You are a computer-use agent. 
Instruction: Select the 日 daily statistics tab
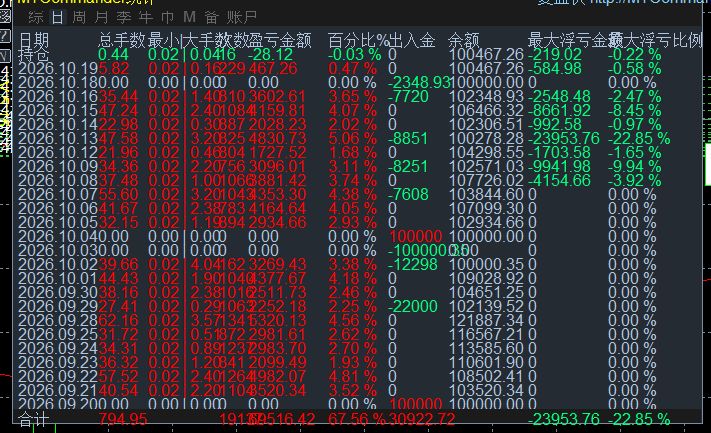click(58, 18)
